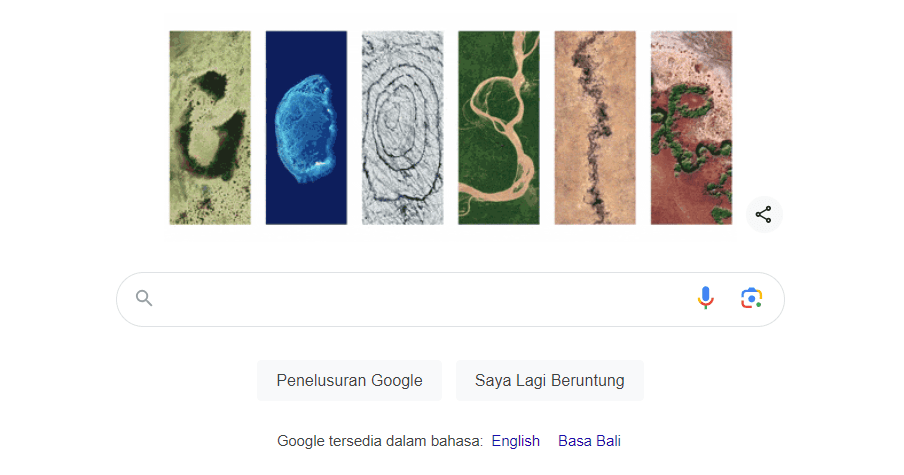Switch language to Basa Bali

pos(589,441)
